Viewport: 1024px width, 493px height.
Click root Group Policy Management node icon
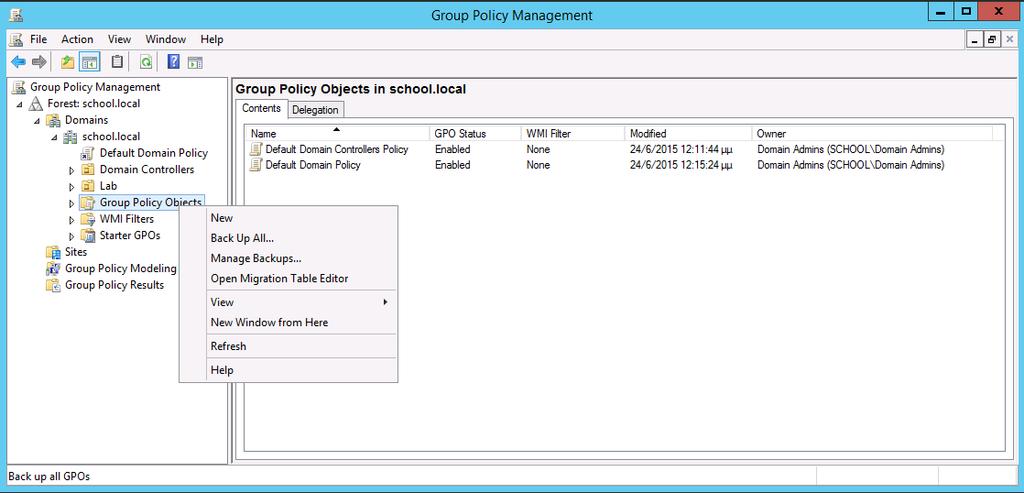coord(19,87)
